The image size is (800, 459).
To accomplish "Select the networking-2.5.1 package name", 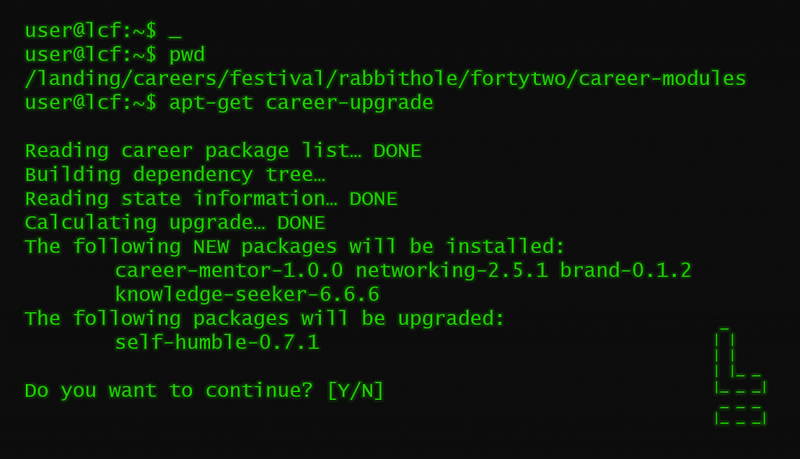I will coord(452,271).
